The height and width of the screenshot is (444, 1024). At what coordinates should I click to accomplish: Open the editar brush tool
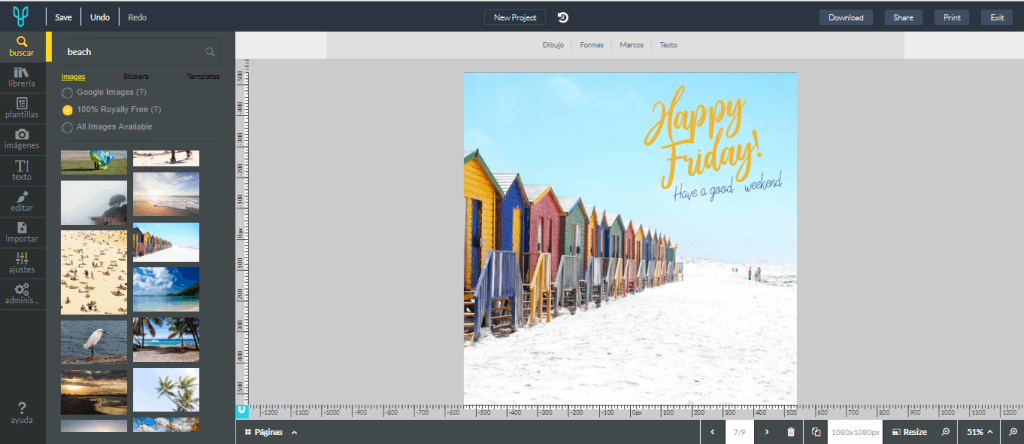coord(22,201)
